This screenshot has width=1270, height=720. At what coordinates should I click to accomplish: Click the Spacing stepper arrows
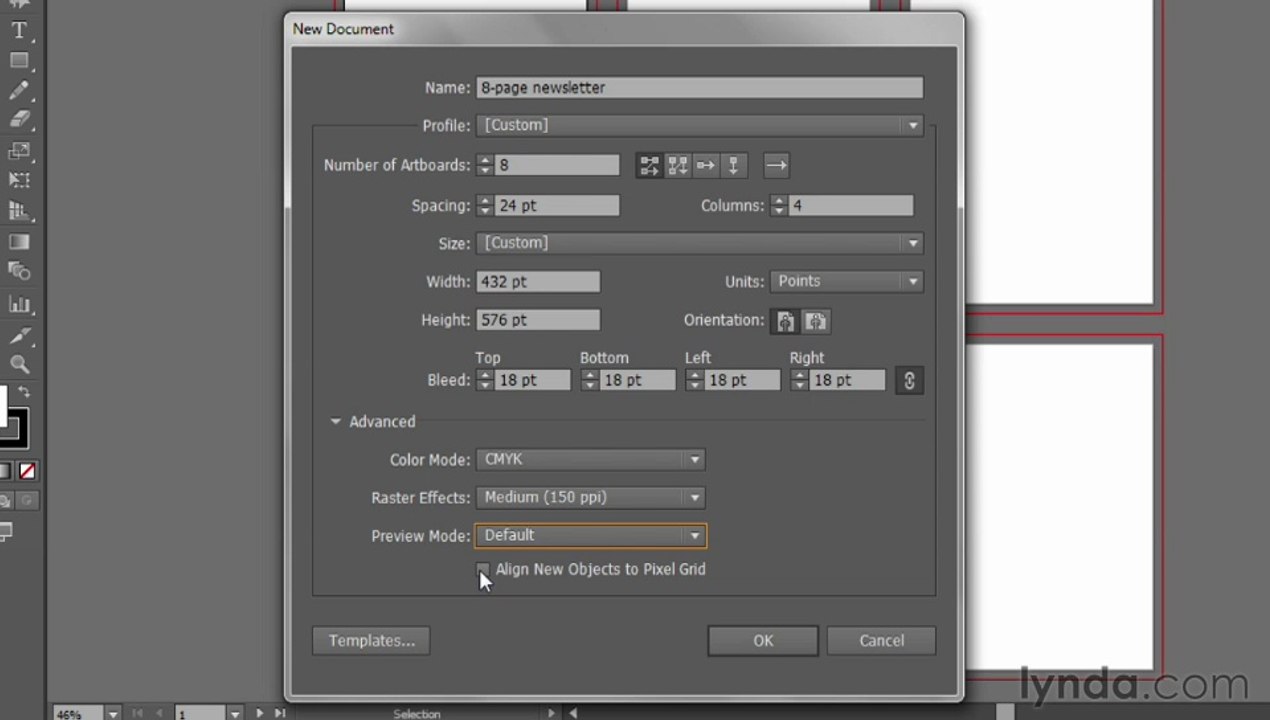tap(485, 206)
